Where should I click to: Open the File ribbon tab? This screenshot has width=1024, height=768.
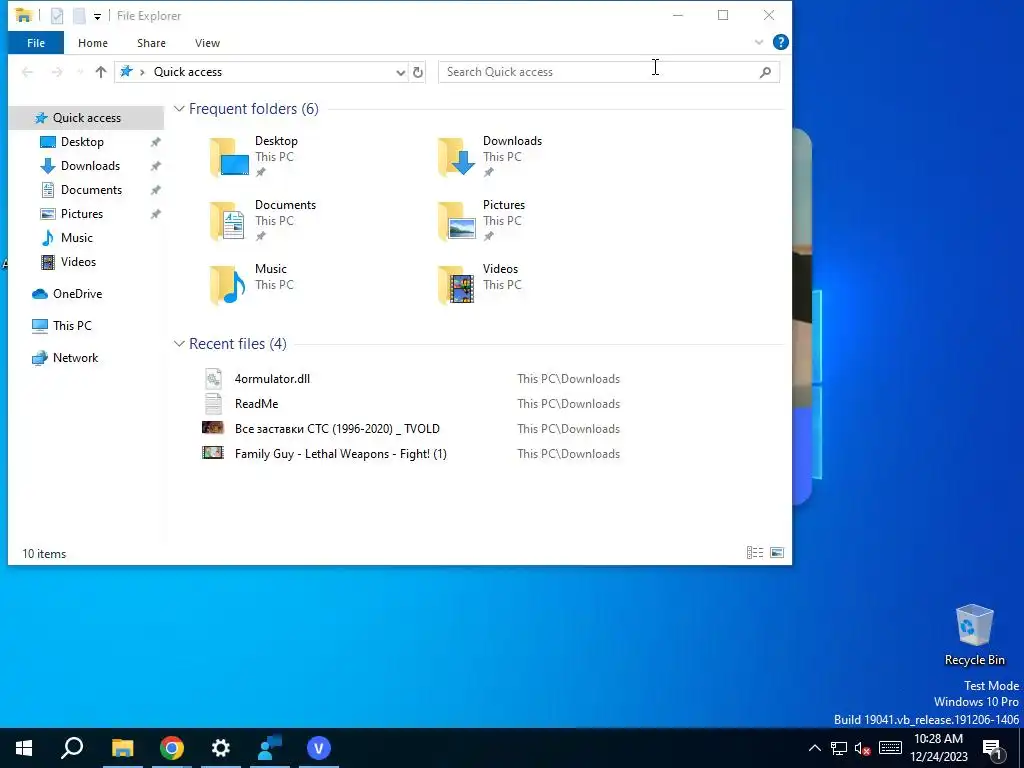pyautogui.click(x=36, y=43)
